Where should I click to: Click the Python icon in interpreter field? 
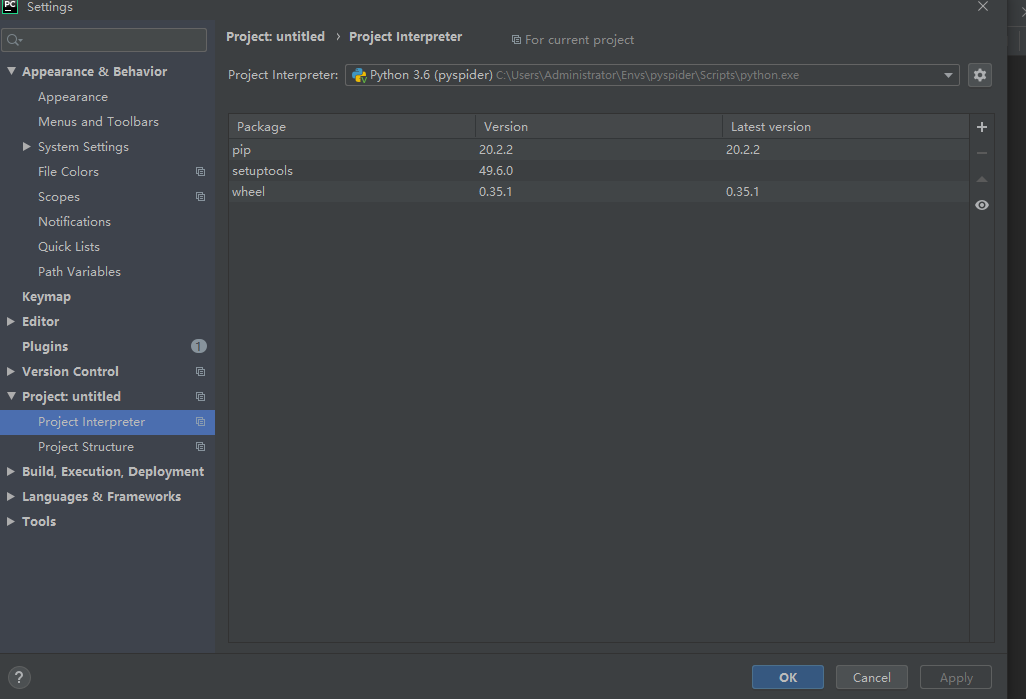click(x=359, y=75)
